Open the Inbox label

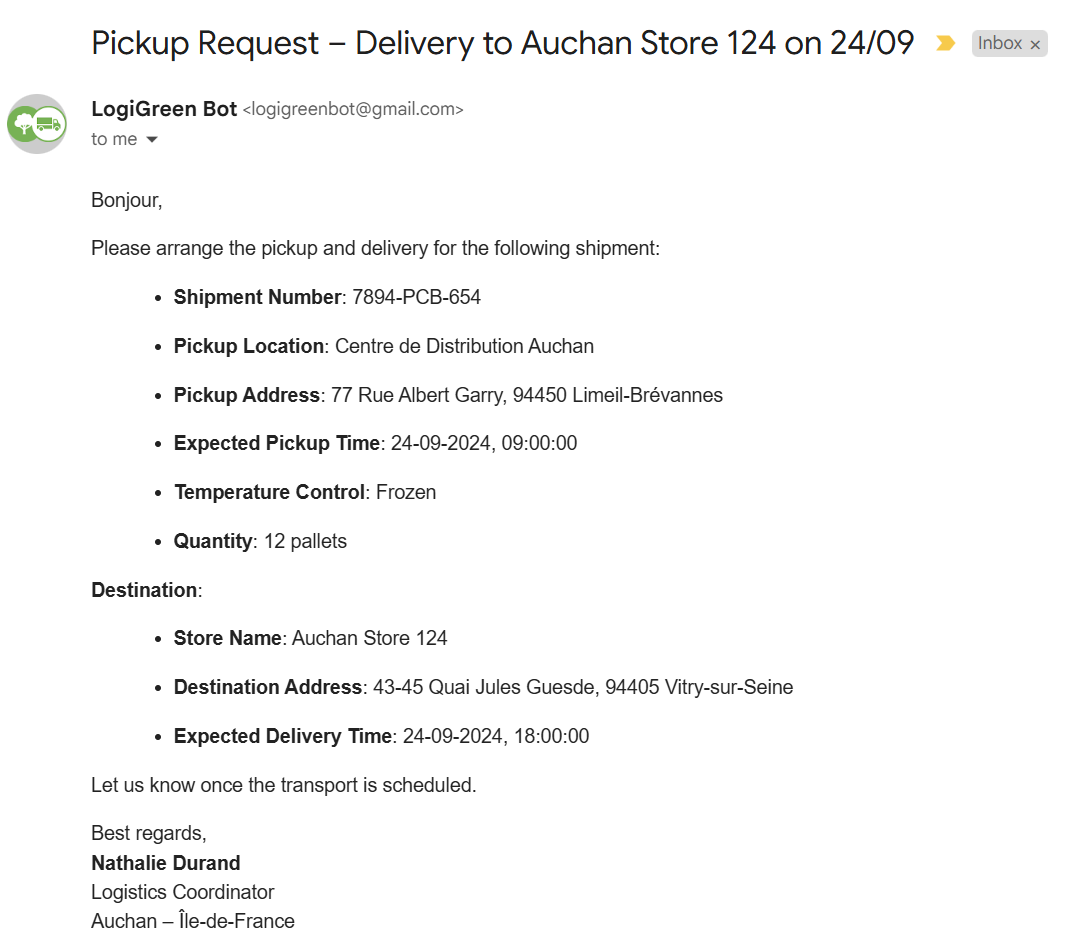(999, 43)
